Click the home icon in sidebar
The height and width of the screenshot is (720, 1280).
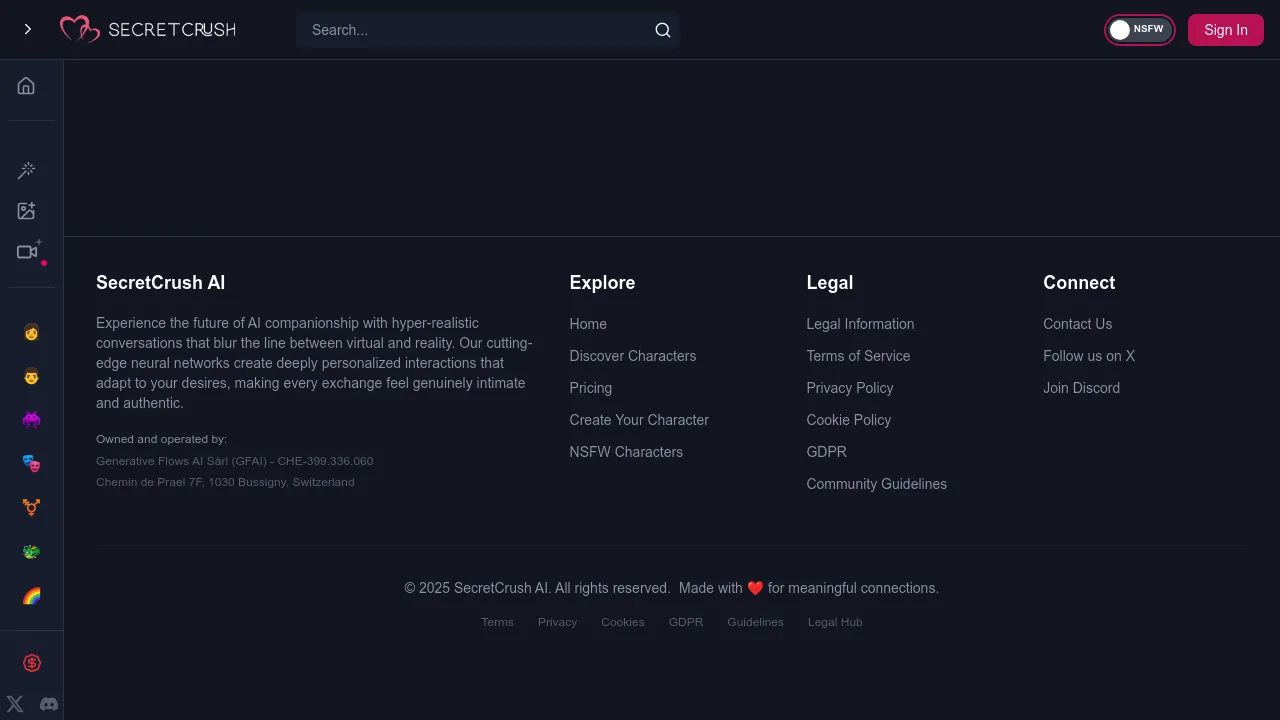[26, 86]
